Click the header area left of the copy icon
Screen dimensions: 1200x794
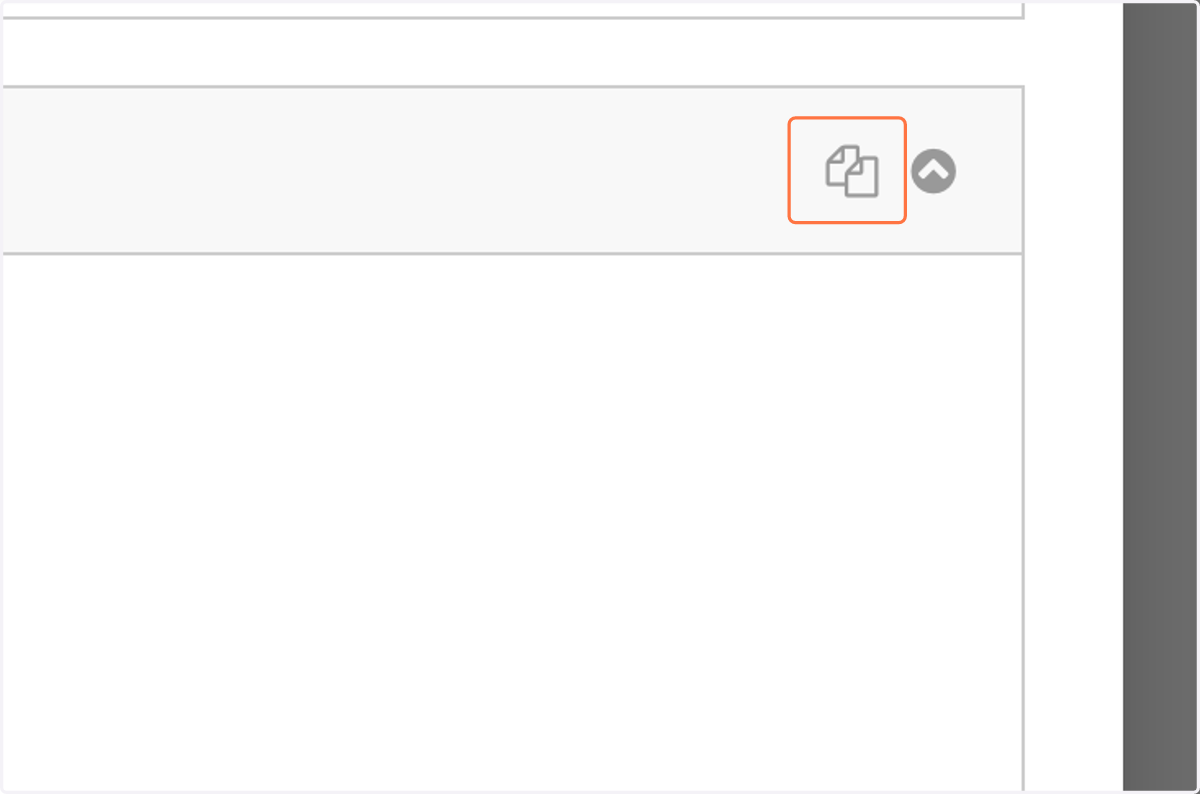coord(394,170)
